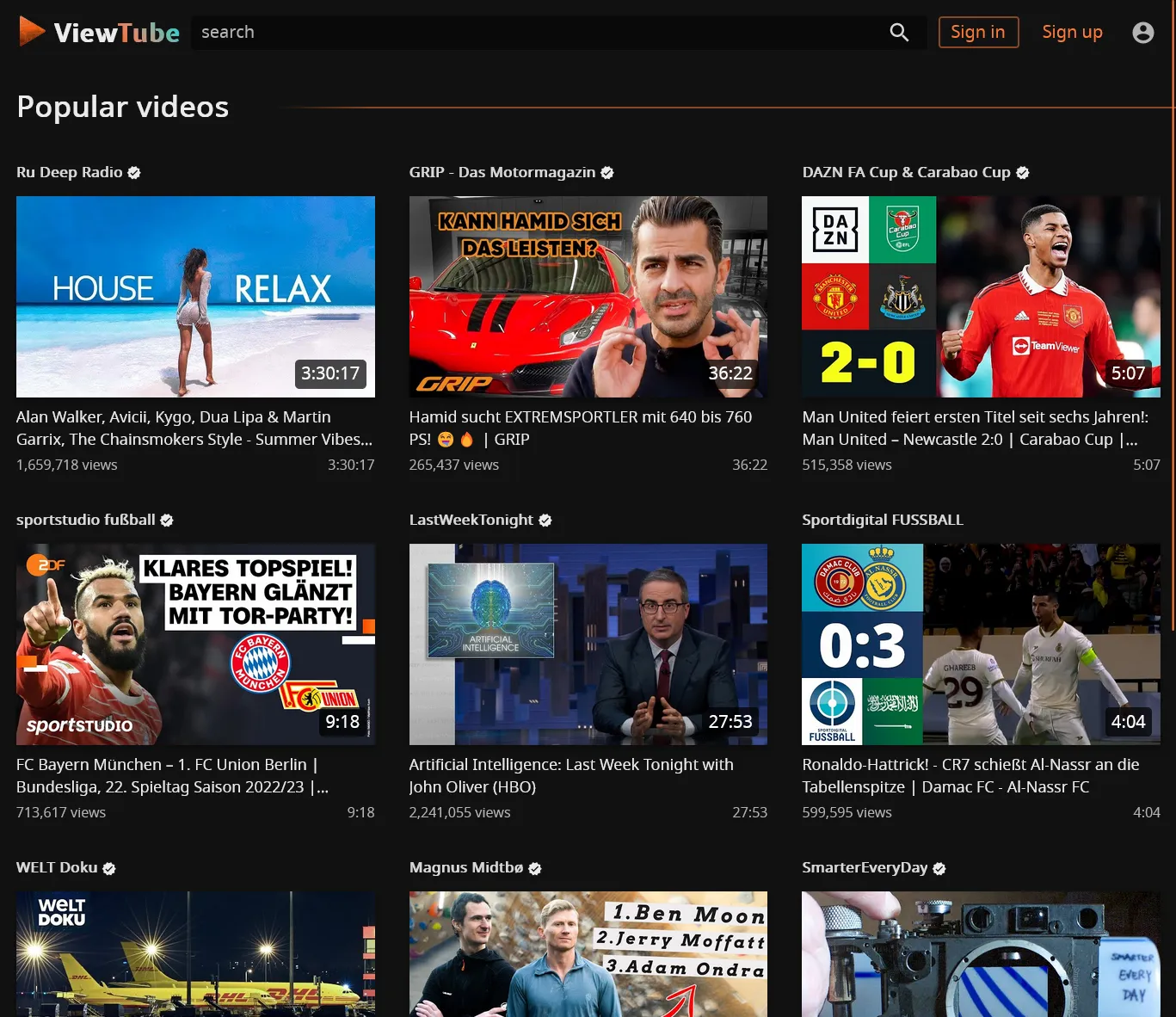Click the Sign in button
The height and width of the screenshot is (1017, 1176).
point(978,32)
